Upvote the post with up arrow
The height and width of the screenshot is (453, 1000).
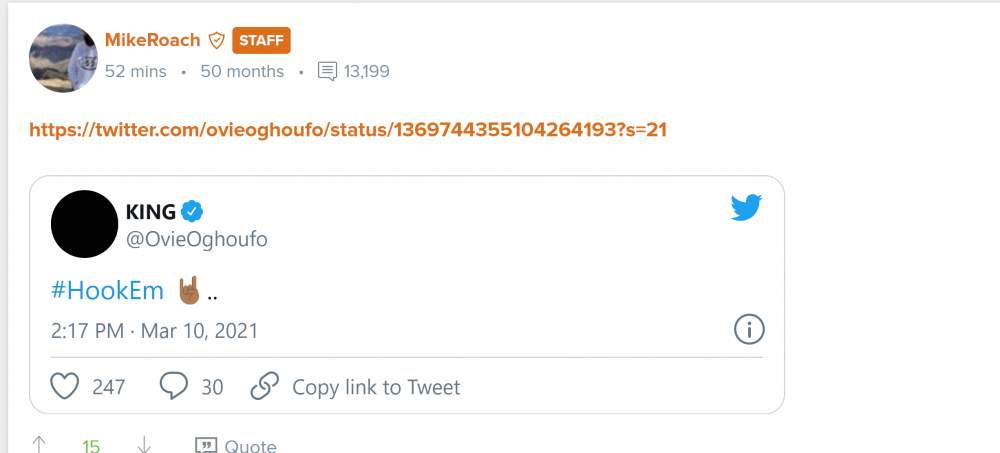(x=39, y=445)
